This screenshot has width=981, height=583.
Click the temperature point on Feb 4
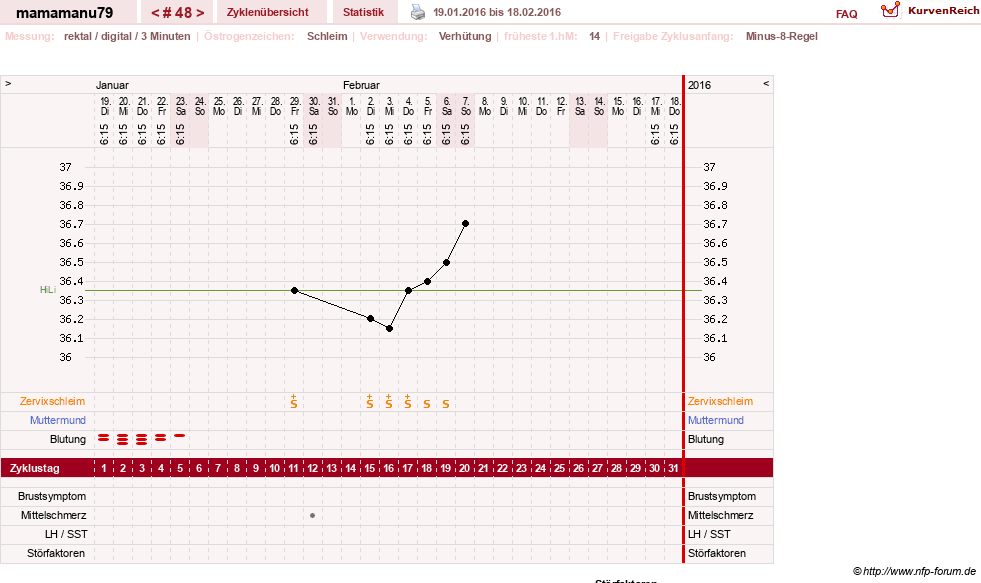(x=409, y=290)
